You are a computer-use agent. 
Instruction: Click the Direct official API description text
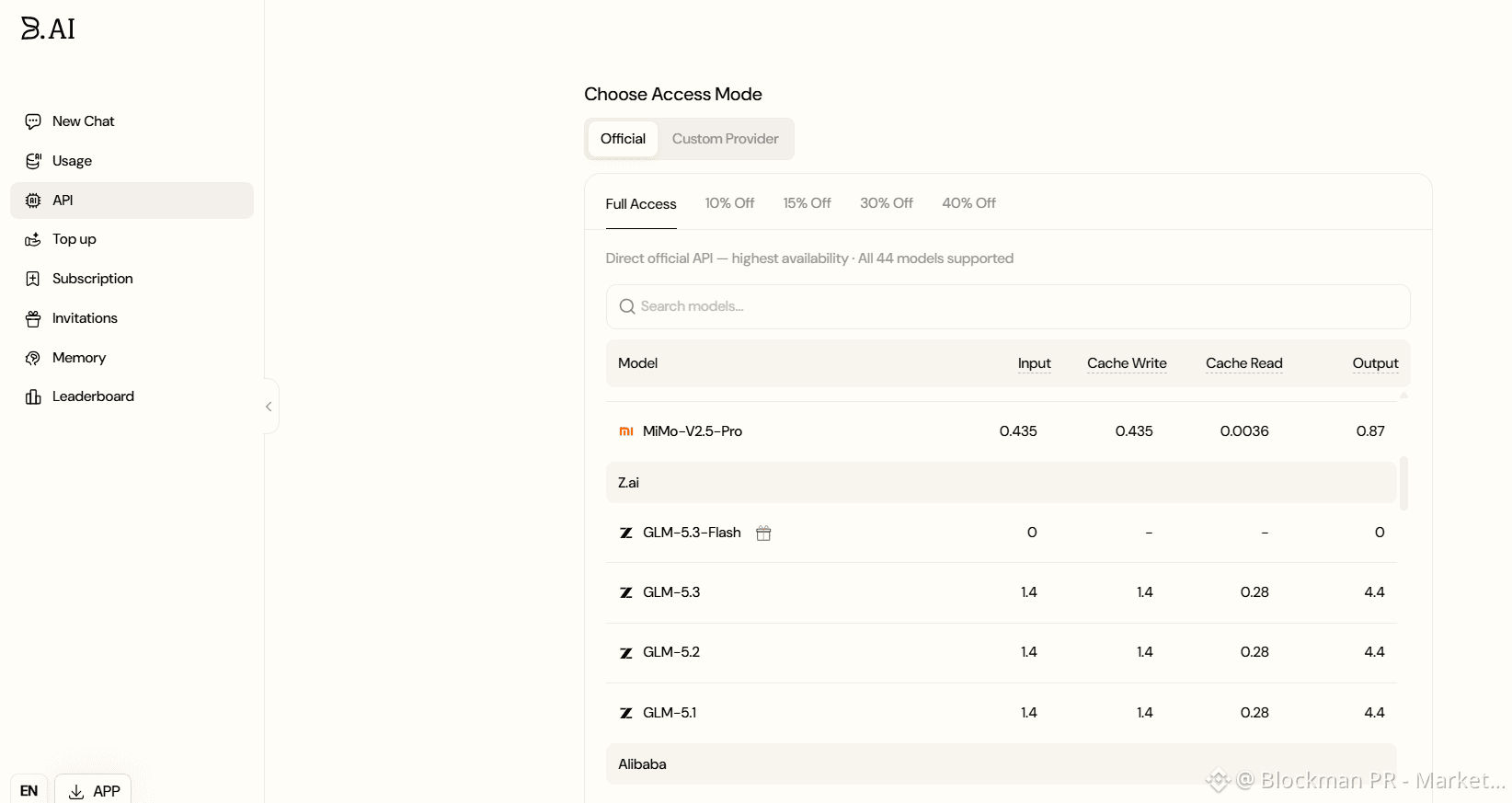809,258
